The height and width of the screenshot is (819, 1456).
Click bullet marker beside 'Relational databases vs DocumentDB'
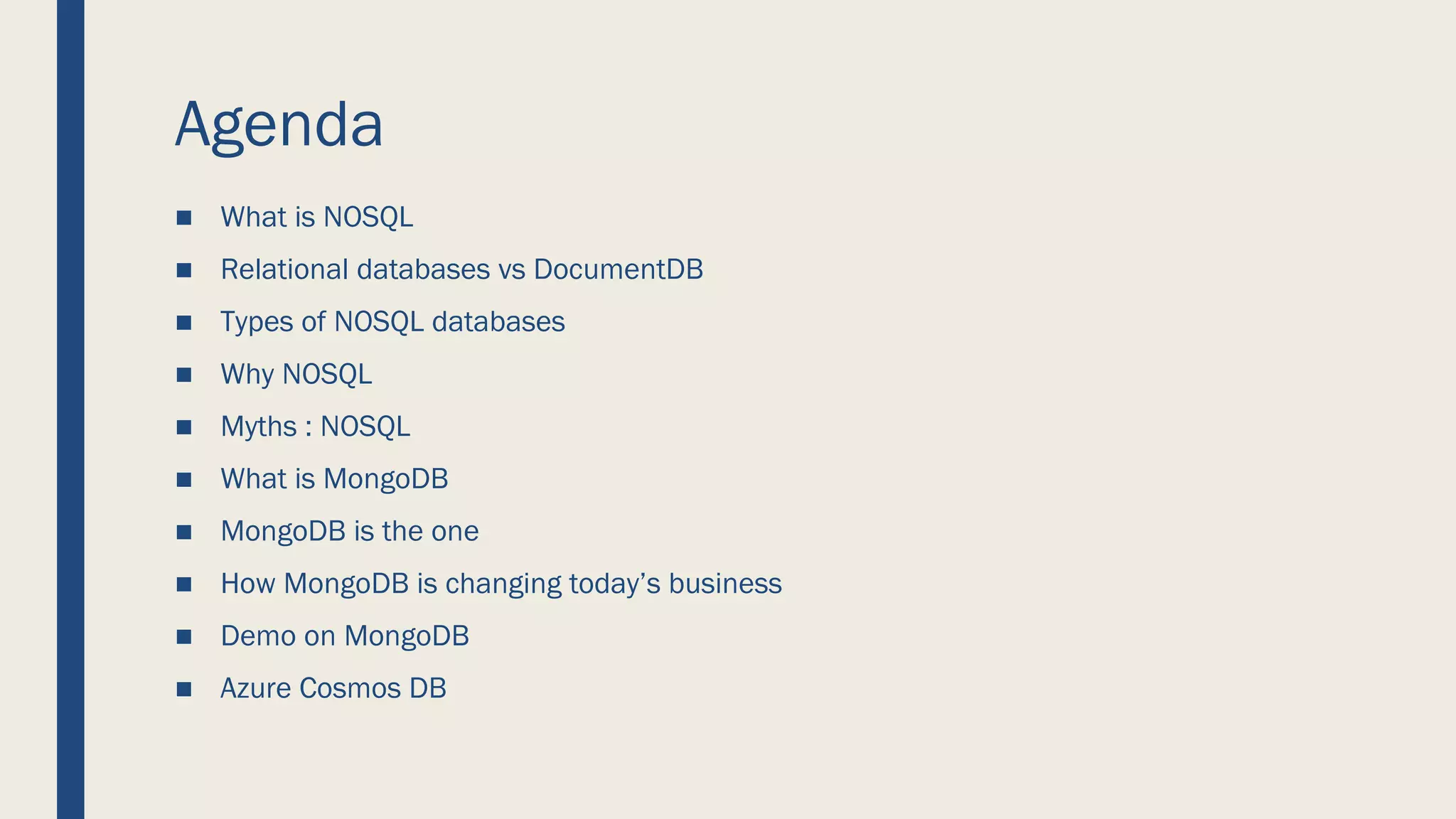[x=183, y=270]
